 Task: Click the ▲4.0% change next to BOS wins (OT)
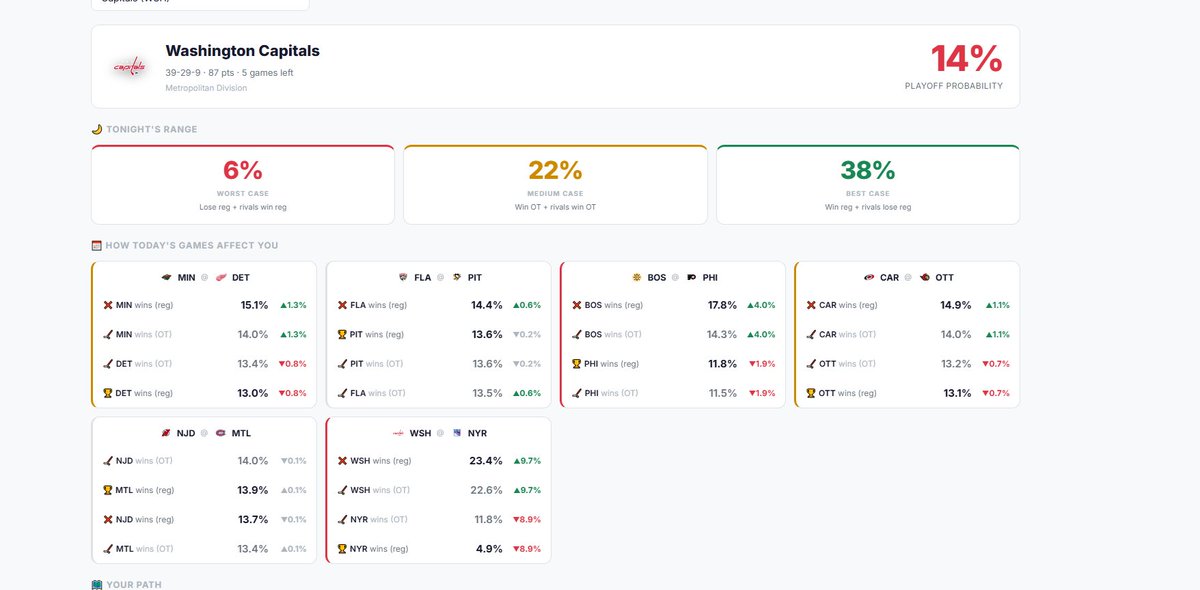tap(761, 335)
